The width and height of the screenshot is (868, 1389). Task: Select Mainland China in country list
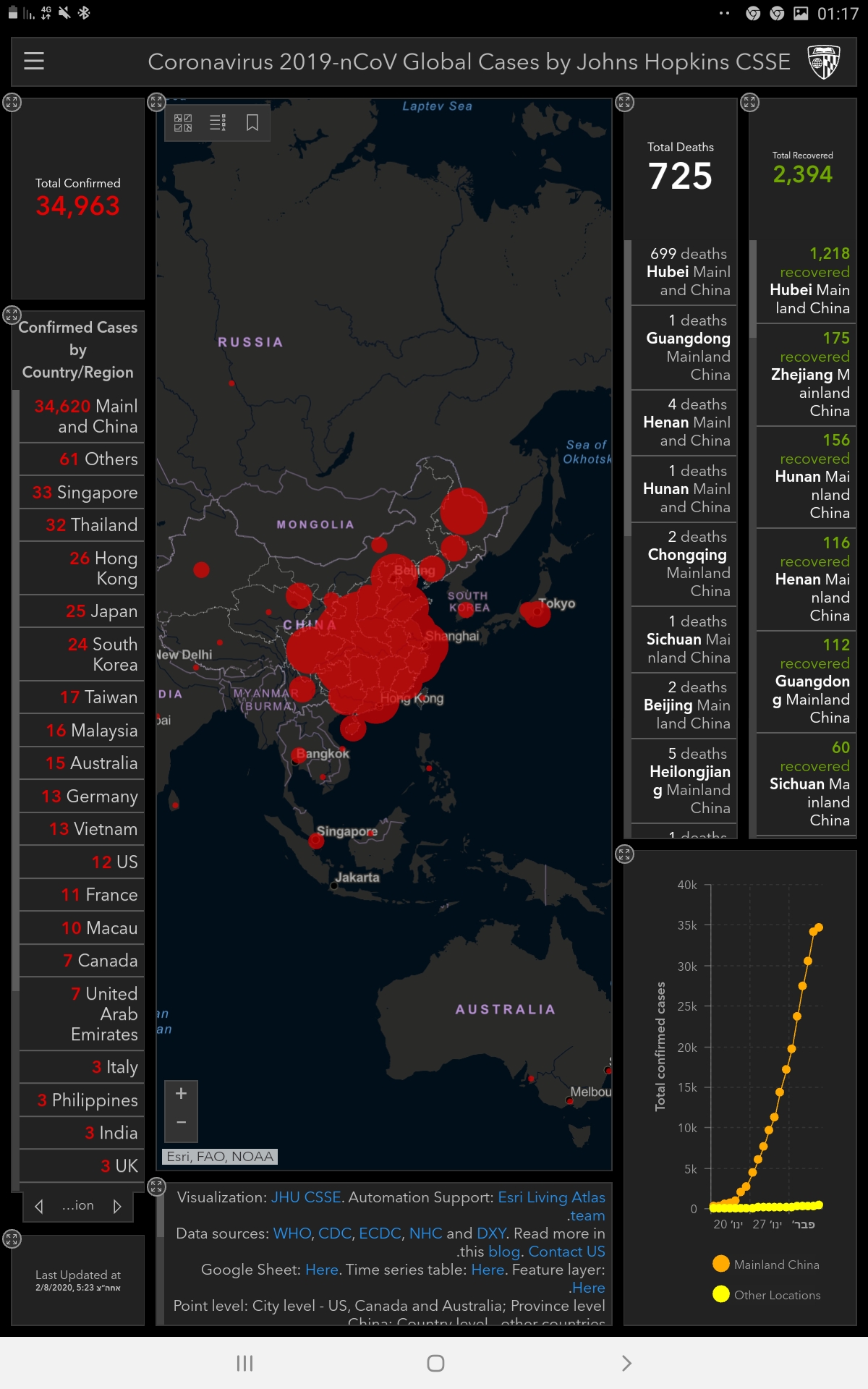tap(82, 416)
